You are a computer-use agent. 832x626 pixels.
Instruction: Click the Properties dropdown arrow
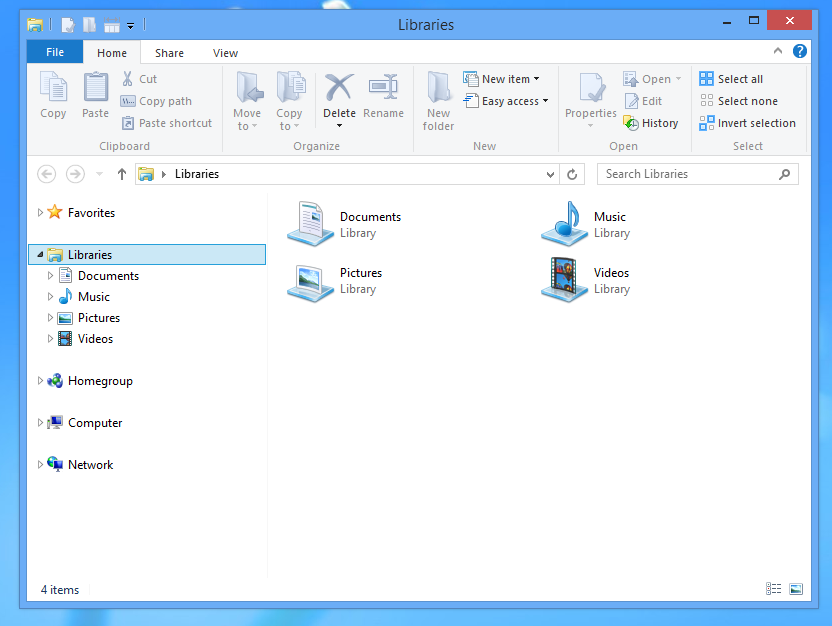tap(591, 126)
